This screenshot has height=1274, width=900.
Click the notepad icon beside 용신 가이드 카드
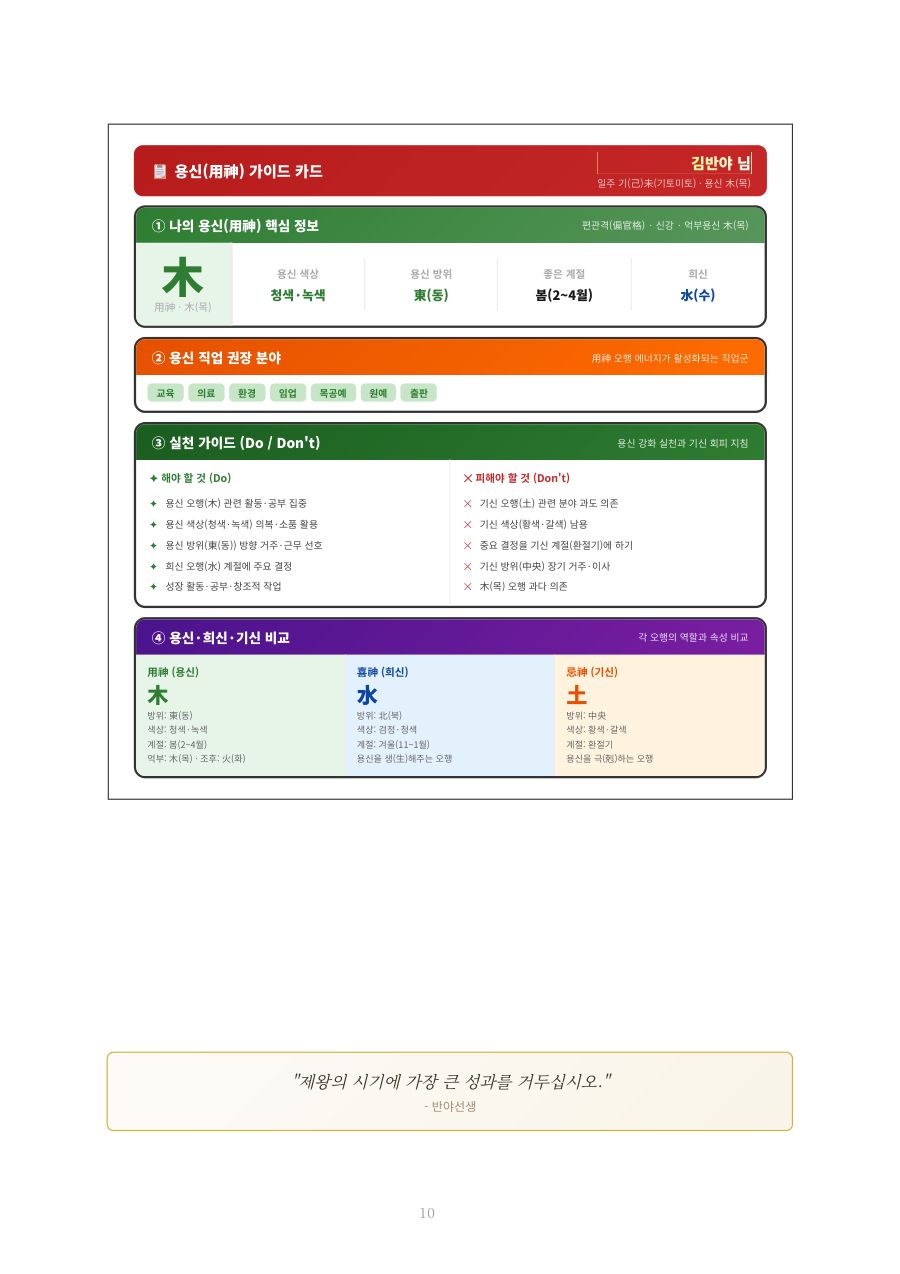click(159, 171)
